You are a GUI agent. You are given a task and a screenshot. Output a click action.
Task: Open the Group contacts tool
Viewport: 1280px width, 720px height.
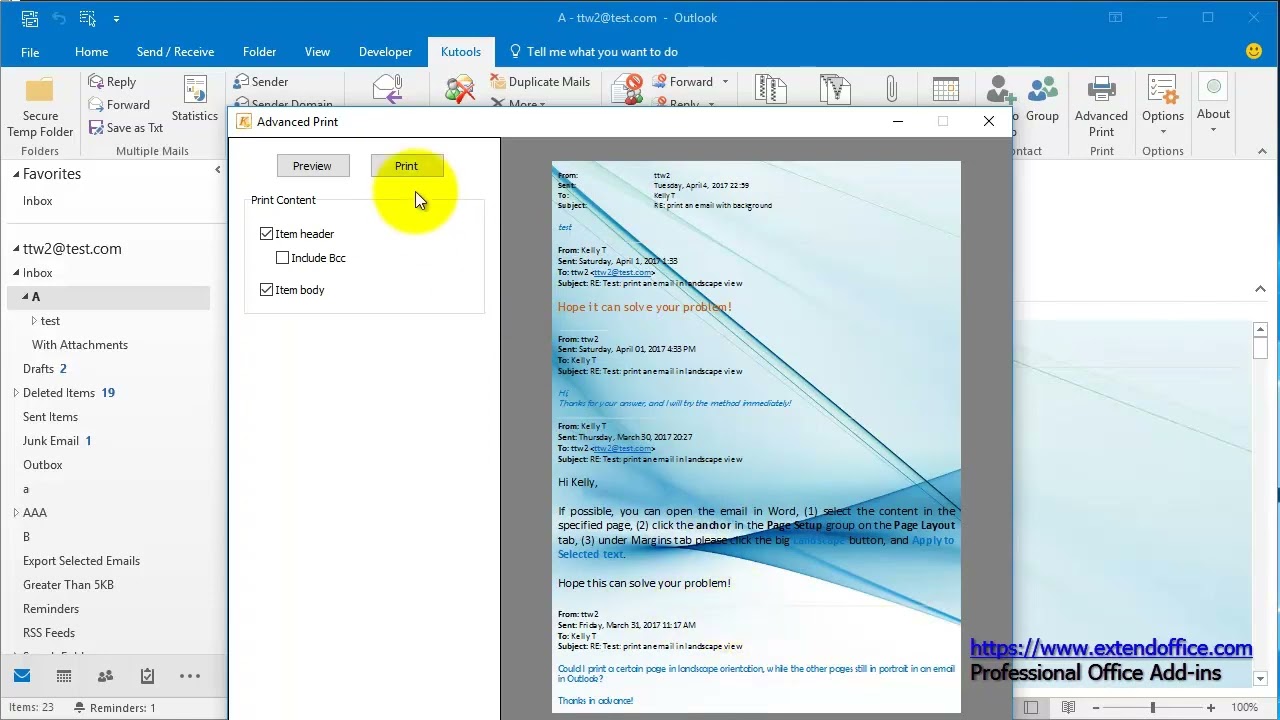(x=1042, y=99)
